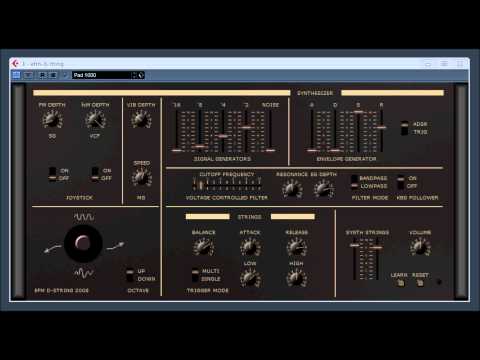Click the small arrow icon left of preset name
This screenshot has height=360, width=480.
[x=66, y=75]
